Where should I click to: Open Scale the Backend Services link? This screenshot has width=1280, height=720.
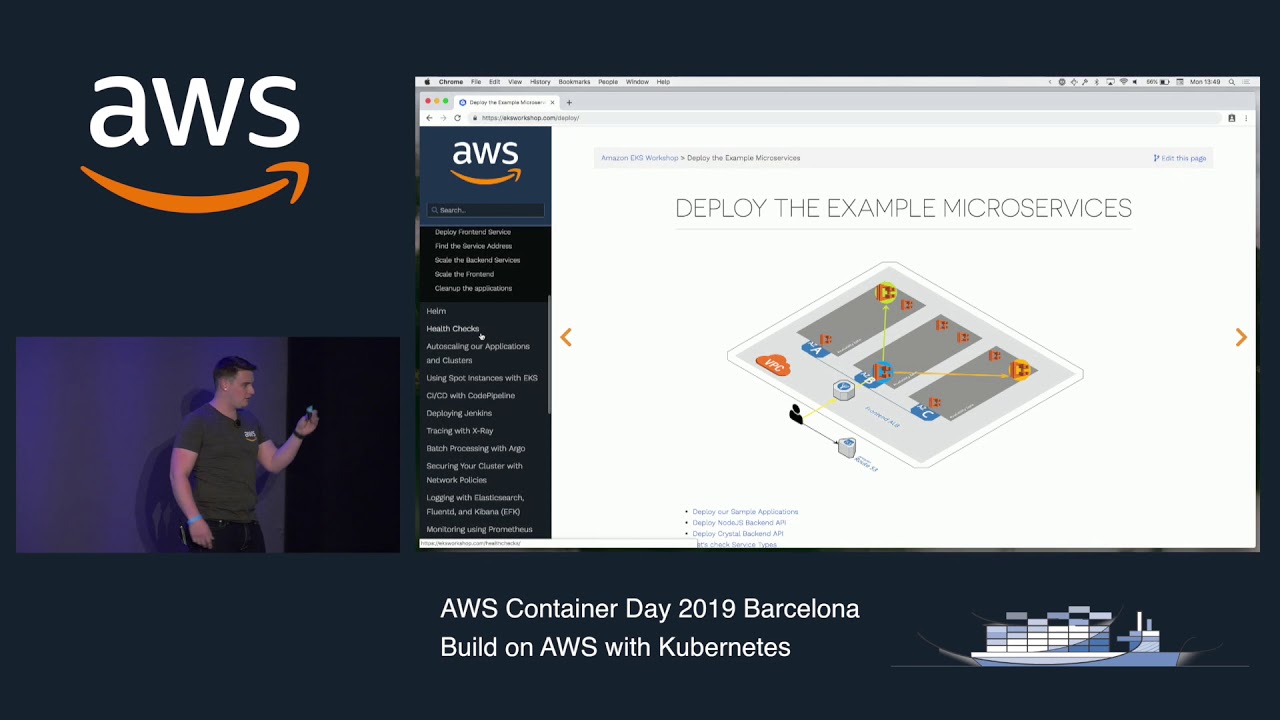click(477, 260)
